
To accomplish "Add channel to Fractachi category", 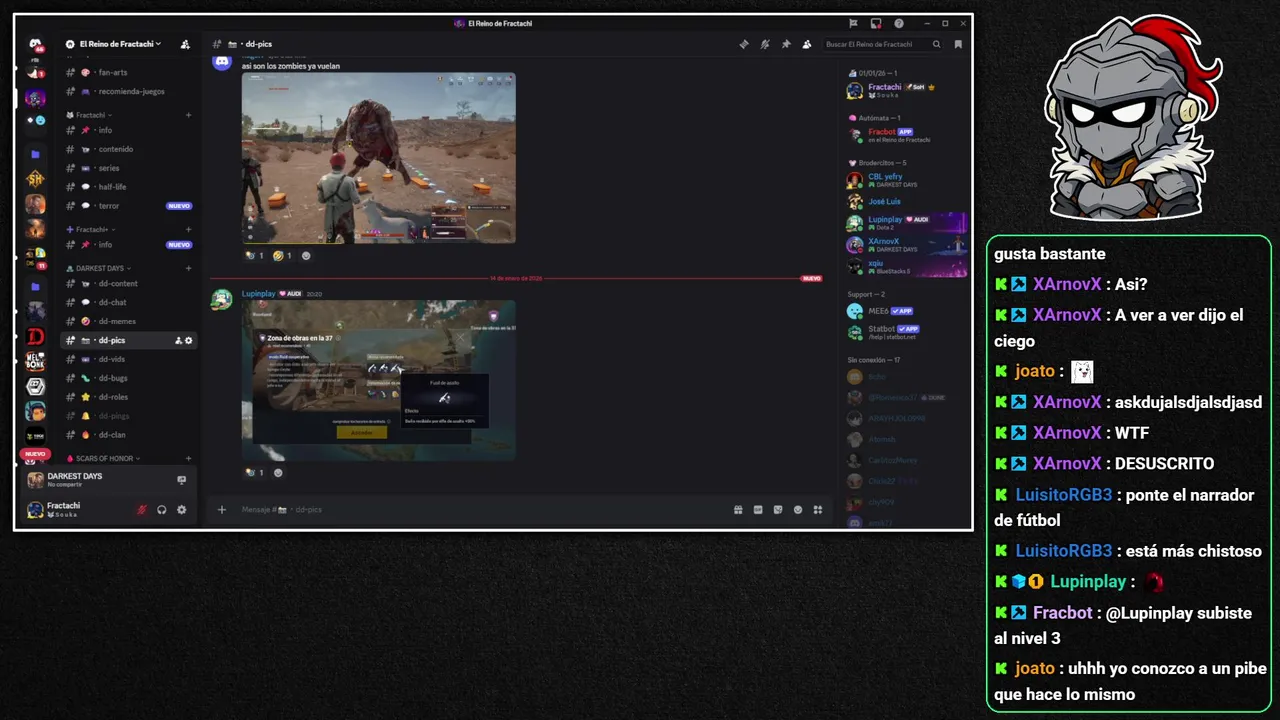I will pyautogui.click(x=188, y=115).
